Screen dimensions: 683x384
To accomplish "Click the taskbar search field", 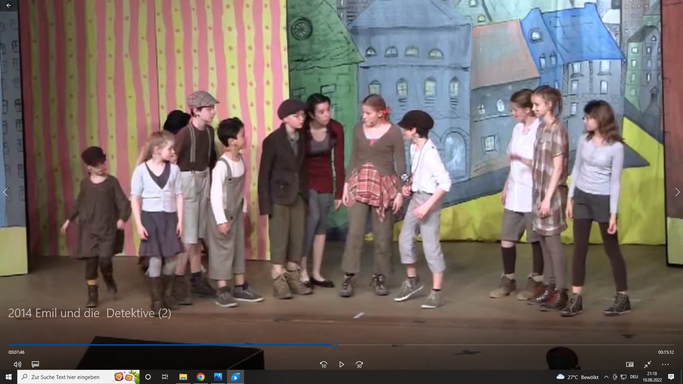I will [78, 377].
